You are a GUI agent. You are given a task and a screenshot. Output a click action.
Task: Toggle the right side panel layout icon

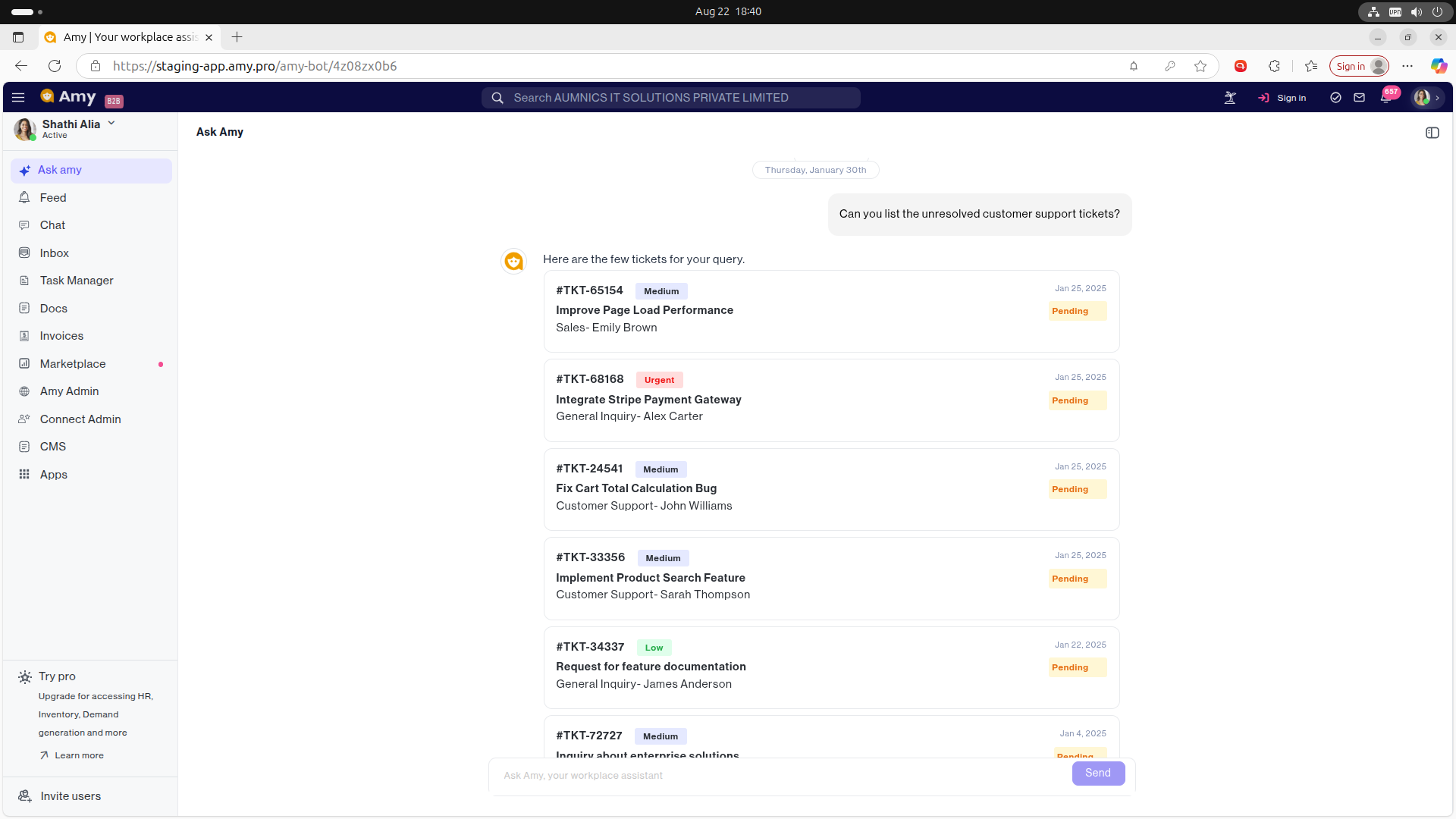click(x=1432, y=133)
